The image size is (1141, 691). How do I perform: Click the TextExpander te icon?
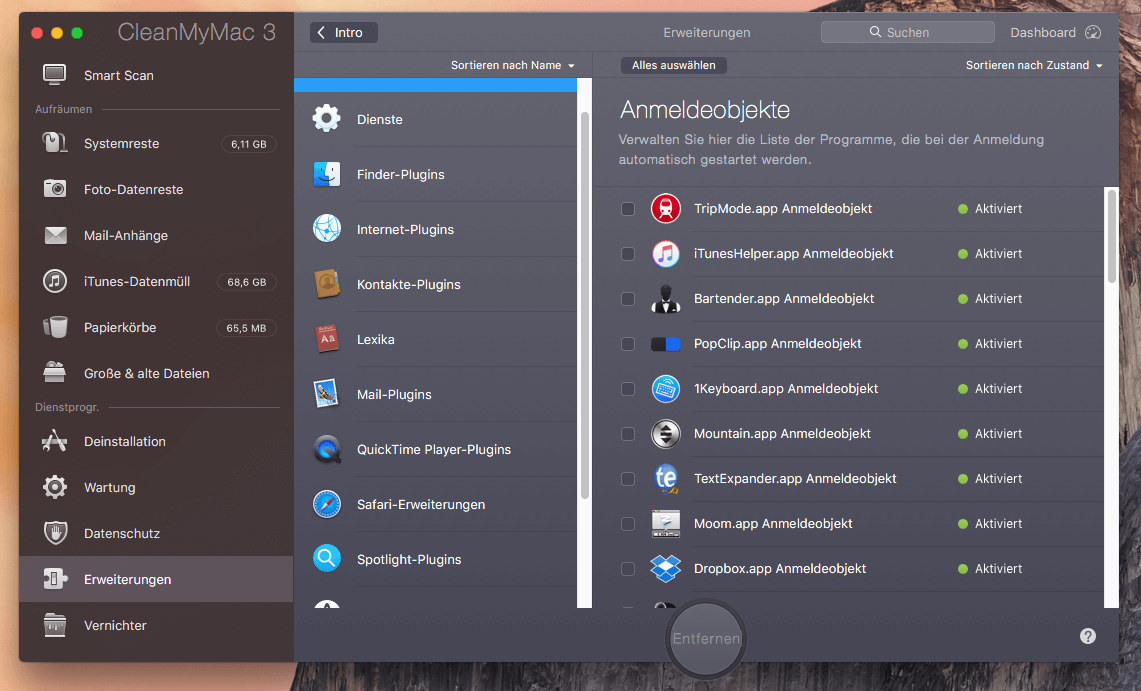pyautogui.click(x=665, y=479)
